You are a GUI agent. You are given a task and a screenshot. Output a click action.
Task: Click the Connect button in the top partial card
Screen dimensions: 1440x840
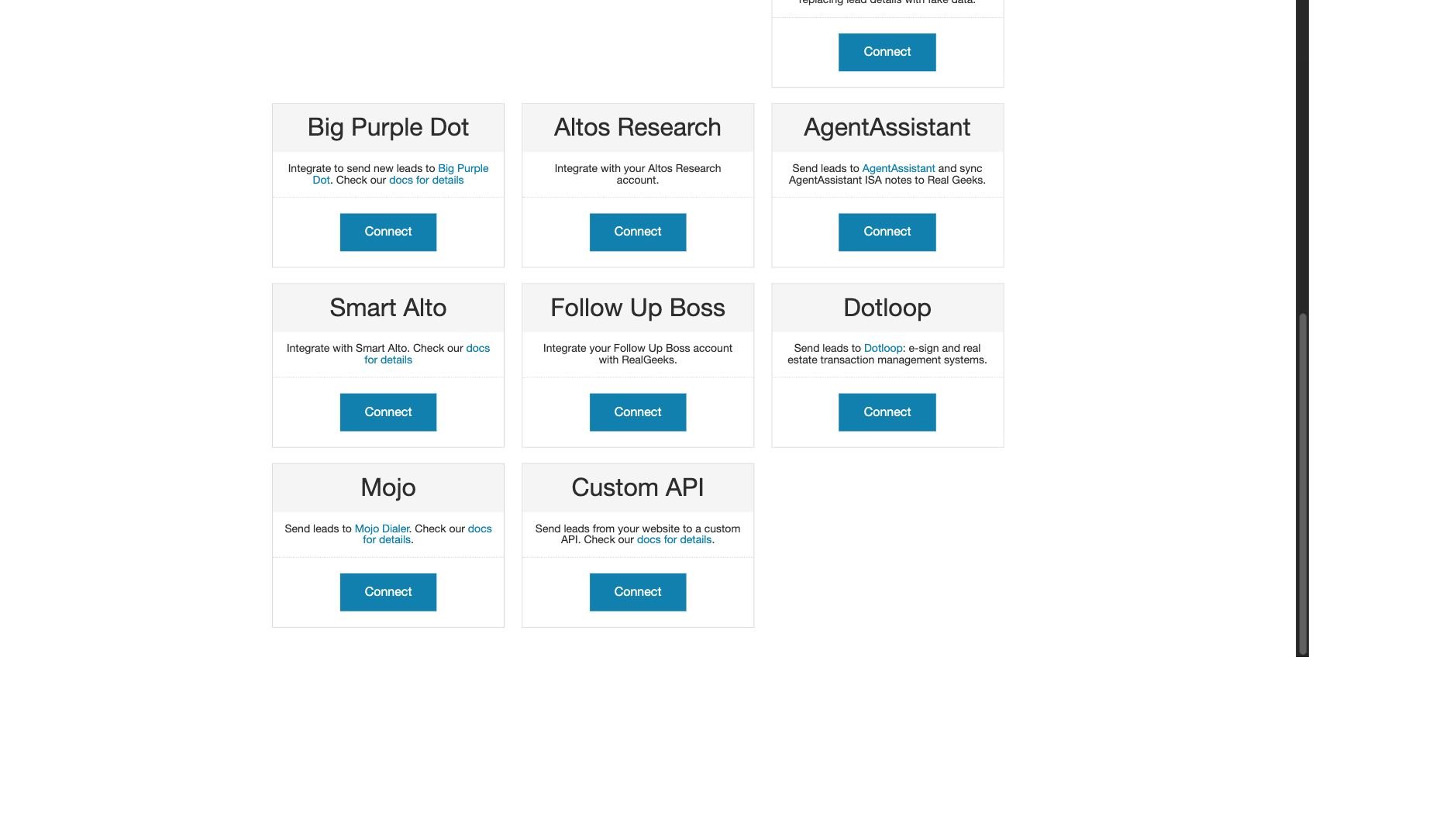click(887, 52)
